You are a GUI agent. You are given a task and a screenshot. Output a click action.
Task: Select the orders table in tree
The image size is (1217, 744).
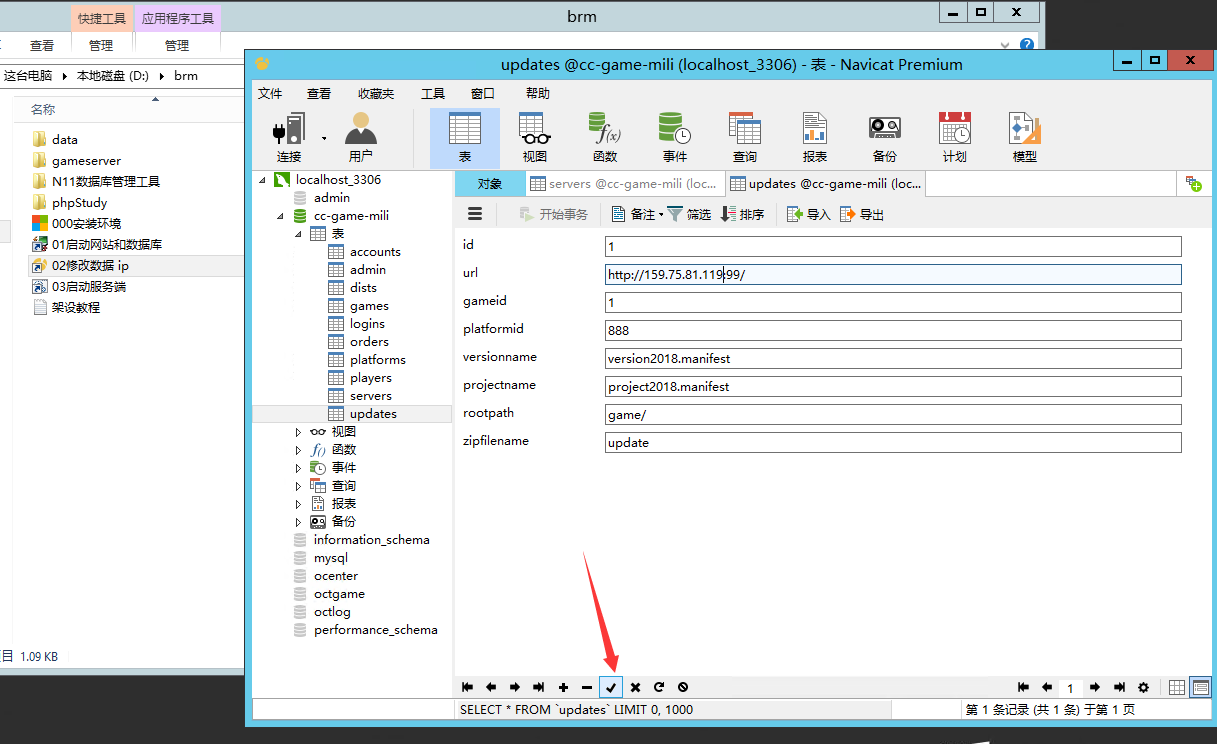pyautogui.click(x=369, y=342)
